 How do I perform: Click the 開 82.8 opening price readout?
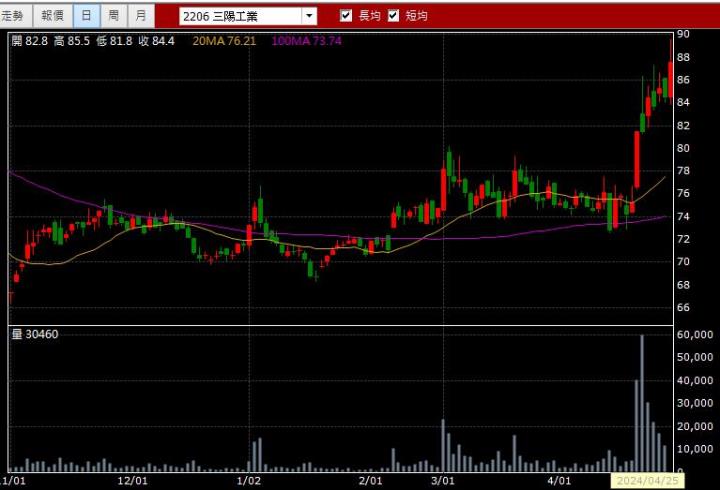[30, 41]
